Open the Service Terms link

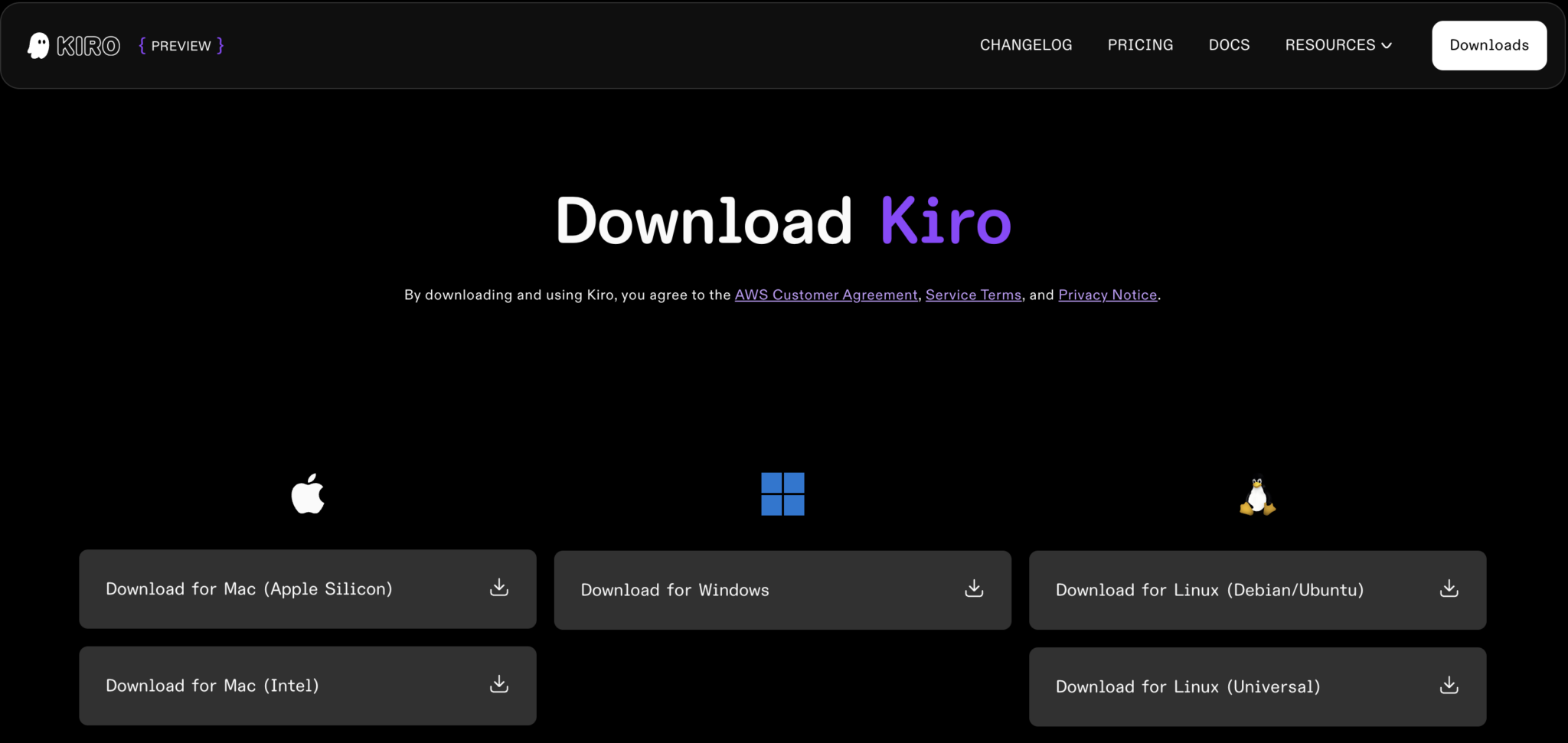[973, 295]
